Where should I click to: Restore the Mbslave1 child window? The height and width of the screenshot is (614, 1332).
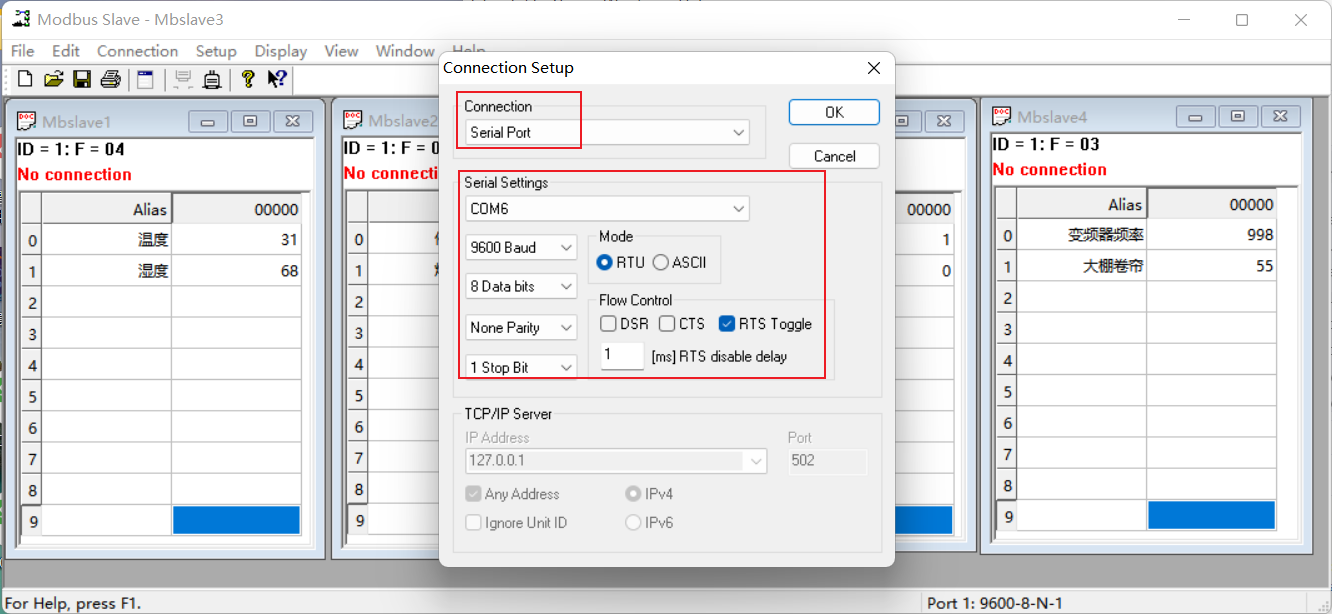(250, 121)
